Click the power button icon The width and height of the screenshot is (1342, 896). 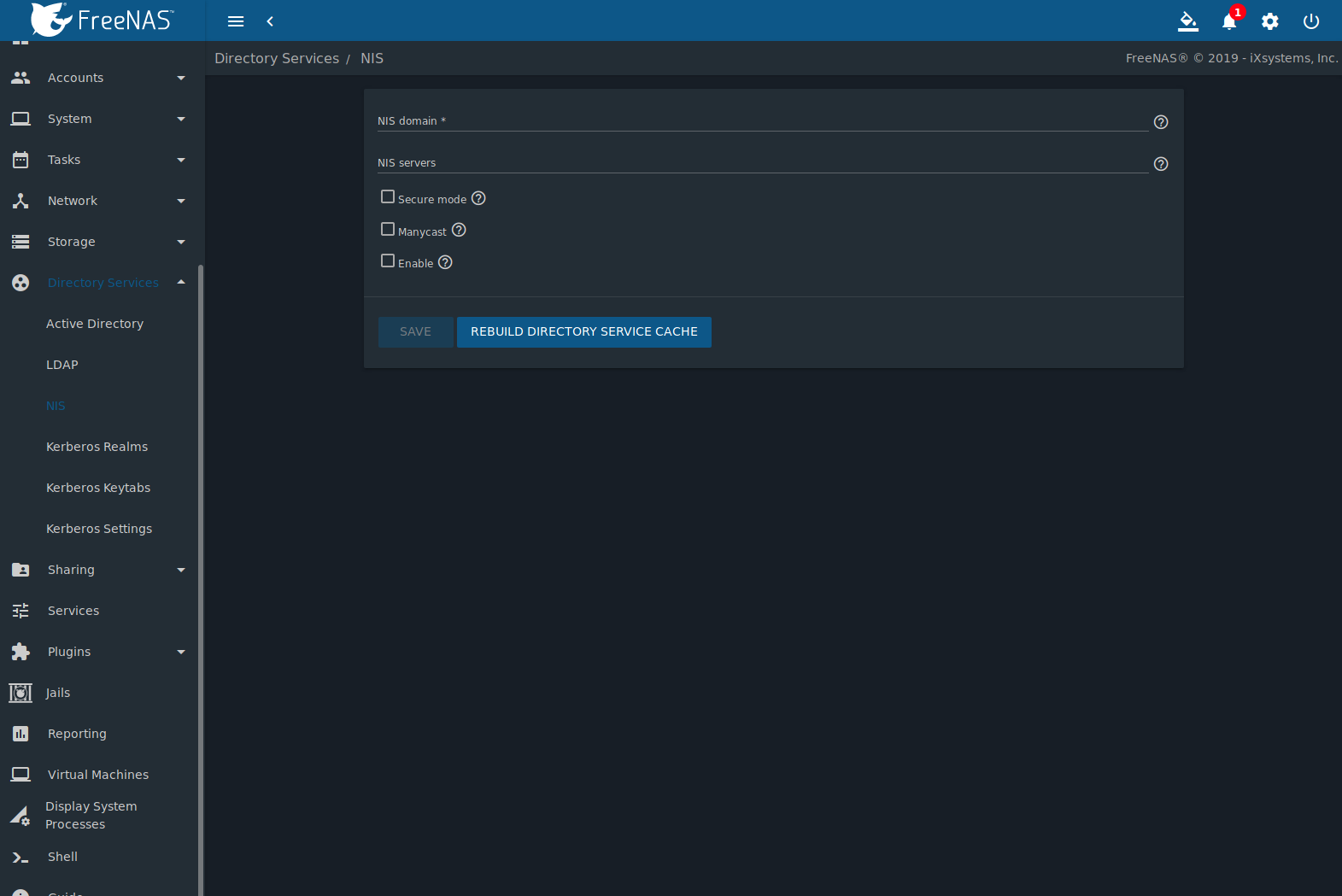1311,21
